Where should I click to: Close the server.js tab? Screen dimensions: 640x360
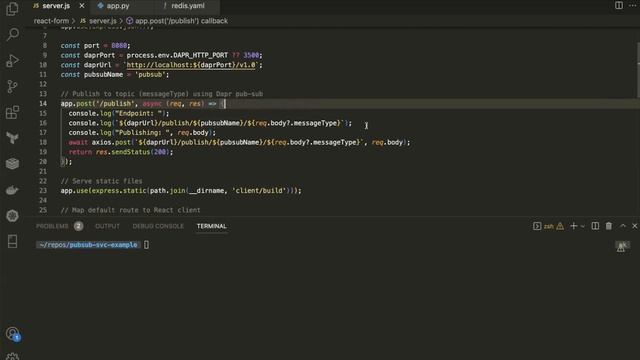[82, 6]
